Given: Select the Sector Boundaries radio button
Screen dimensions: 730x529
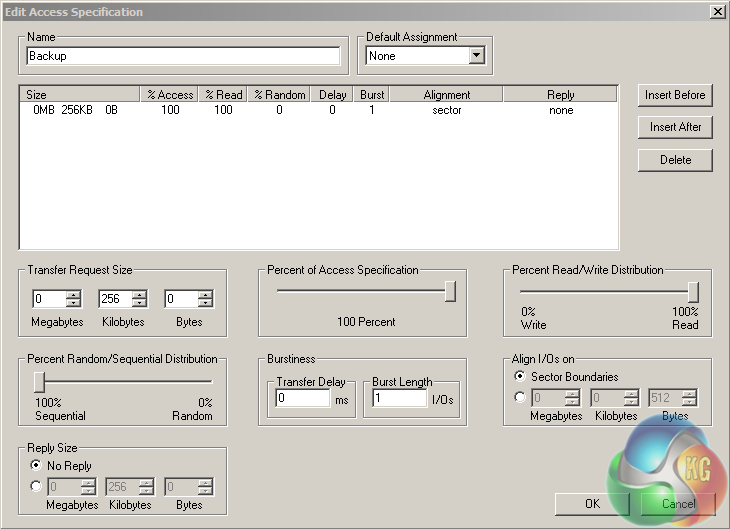Looking at the screenshot, I should pos(520,377).
